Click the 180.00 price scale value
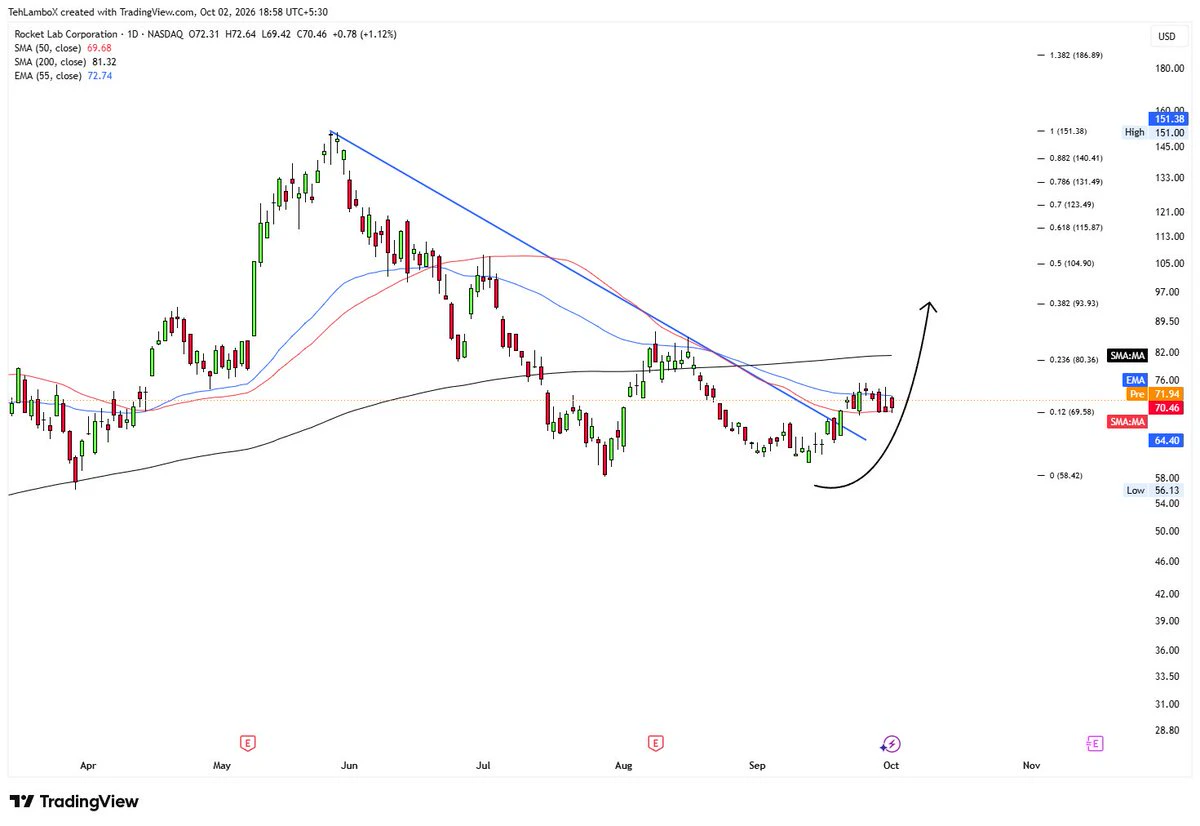This screenshot has width=1200, height=826. click(1169, 69)
